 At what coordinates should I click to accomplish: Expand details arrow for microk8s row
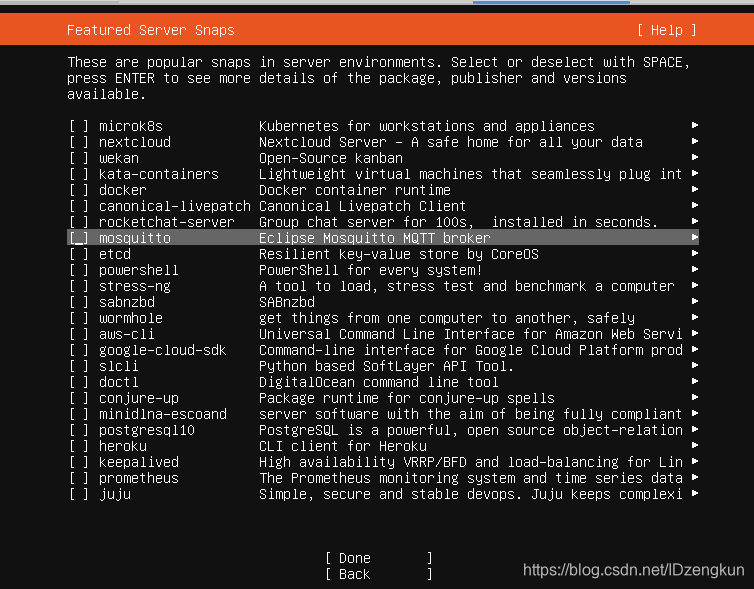pyautogui.click(x=695, y=125)
